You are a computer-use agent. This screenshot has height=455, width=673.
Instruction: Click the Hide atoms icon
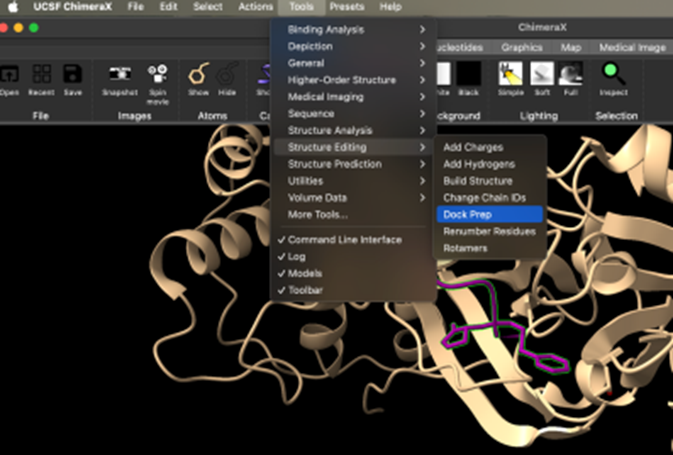(227, 73)
